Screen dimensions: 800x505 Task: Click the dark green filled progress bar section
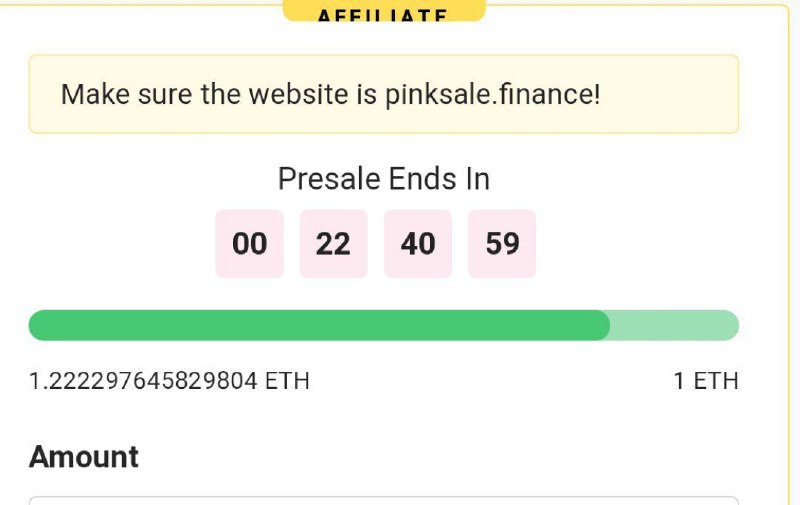(318, 325)
